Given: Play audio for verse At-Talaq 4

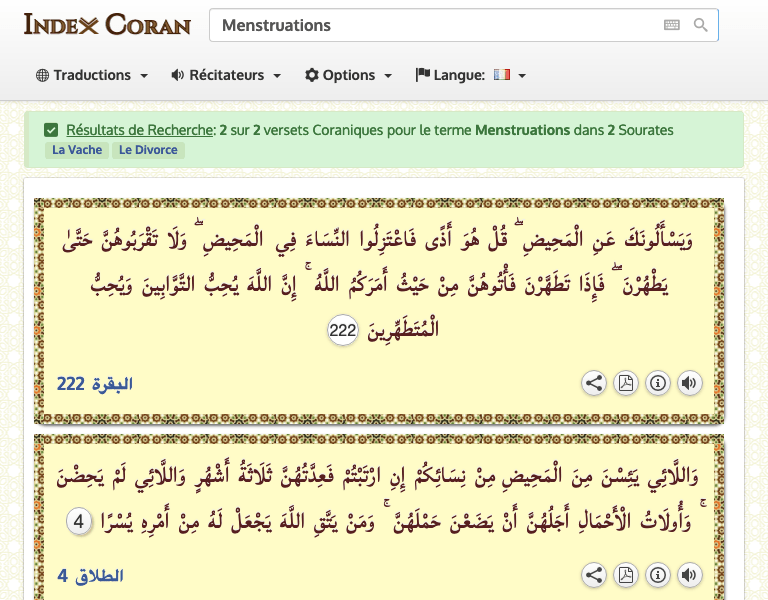Looking at the screenshot, I should click(689, 575).
